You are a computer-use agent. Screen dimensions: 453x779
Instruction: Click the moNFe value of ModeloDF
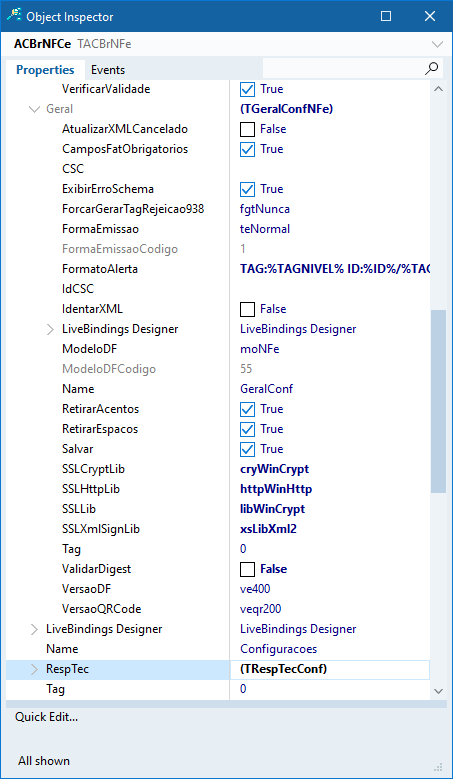click(x=259, y=349)
